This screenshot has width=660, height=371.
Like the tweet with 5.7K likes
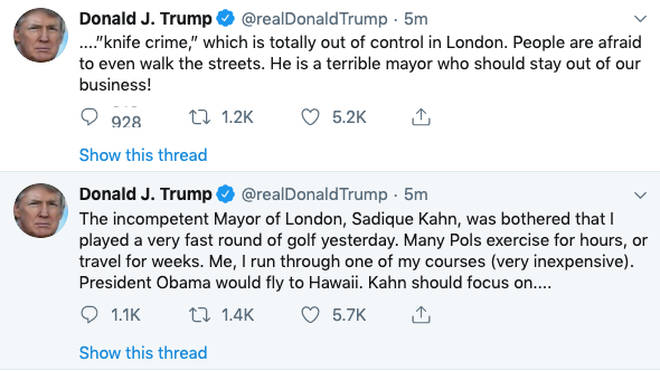tap(310, 315)
